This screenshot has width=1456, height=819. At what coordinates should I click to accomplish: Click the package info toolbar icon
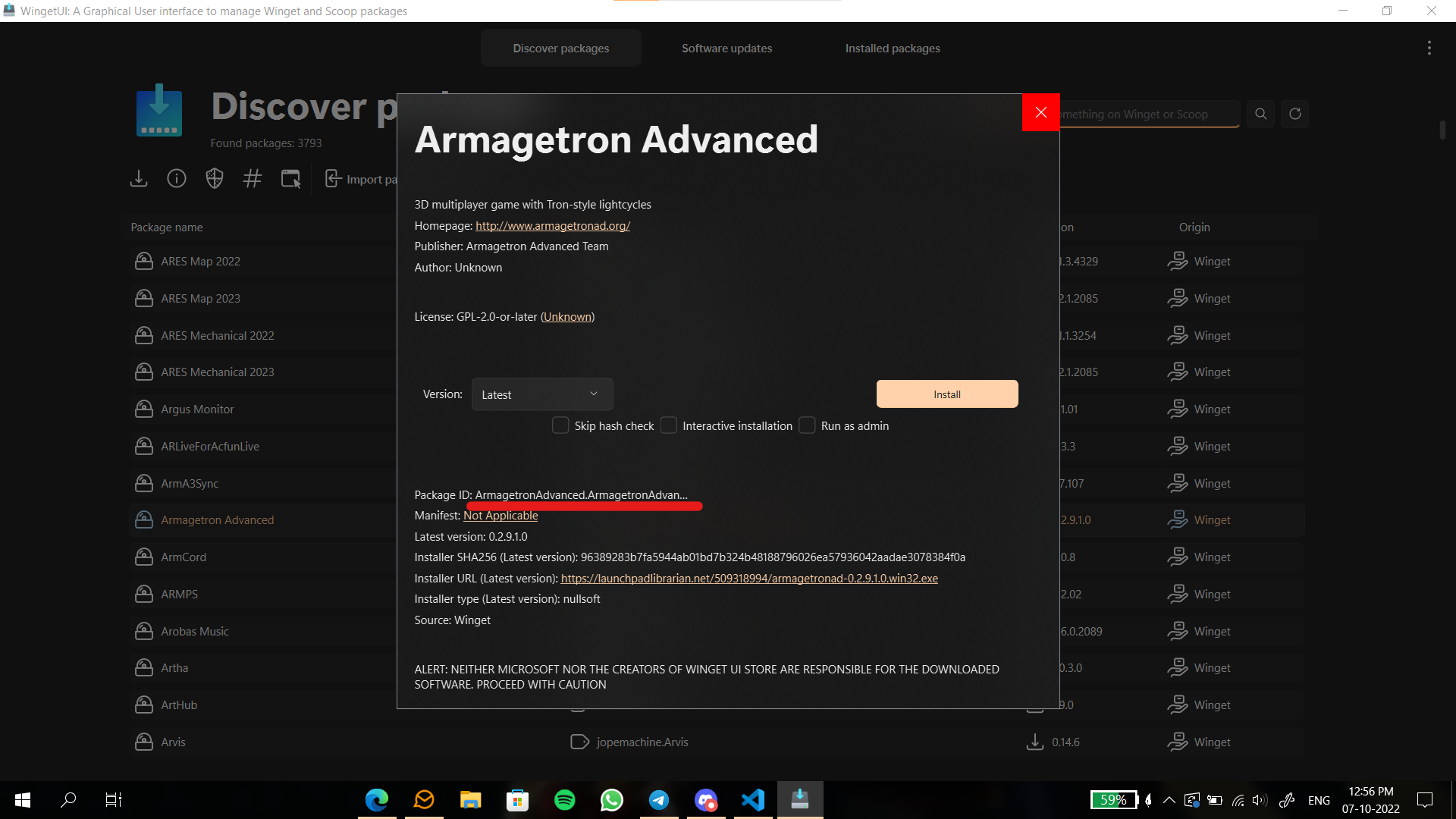[x=177, y=179]
